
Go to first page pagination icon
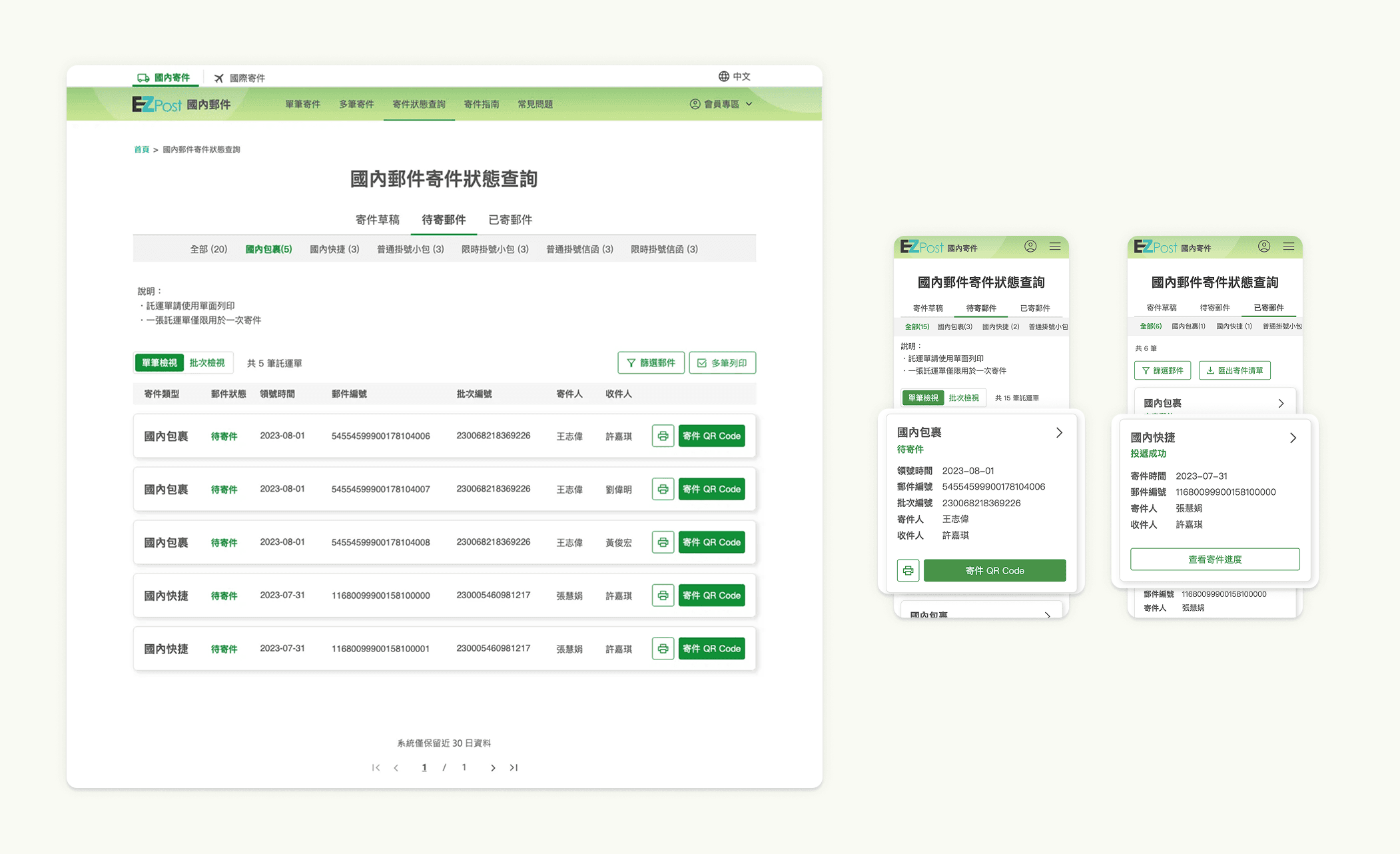(x=376, y=767)
